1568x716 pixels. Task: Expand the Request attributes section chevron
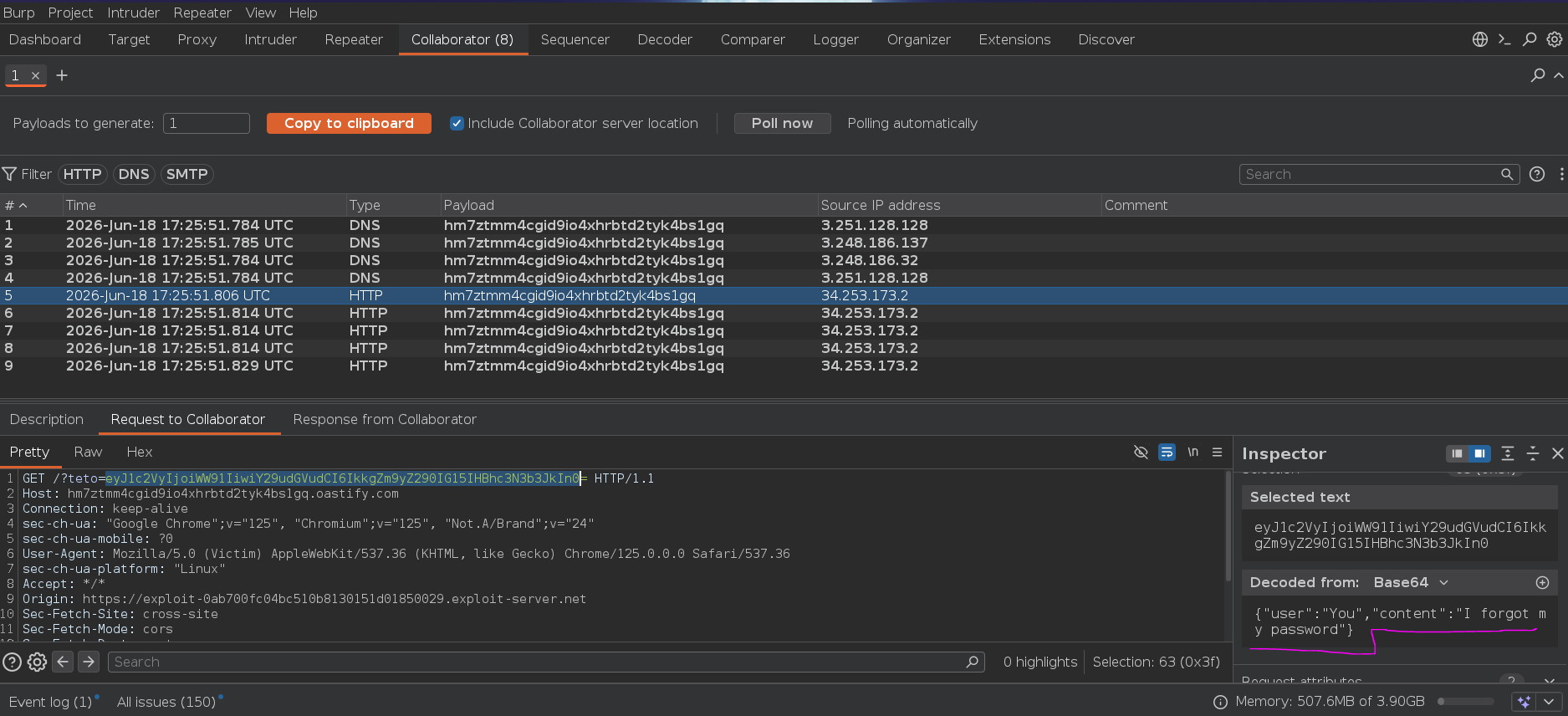coord(1550,681)
